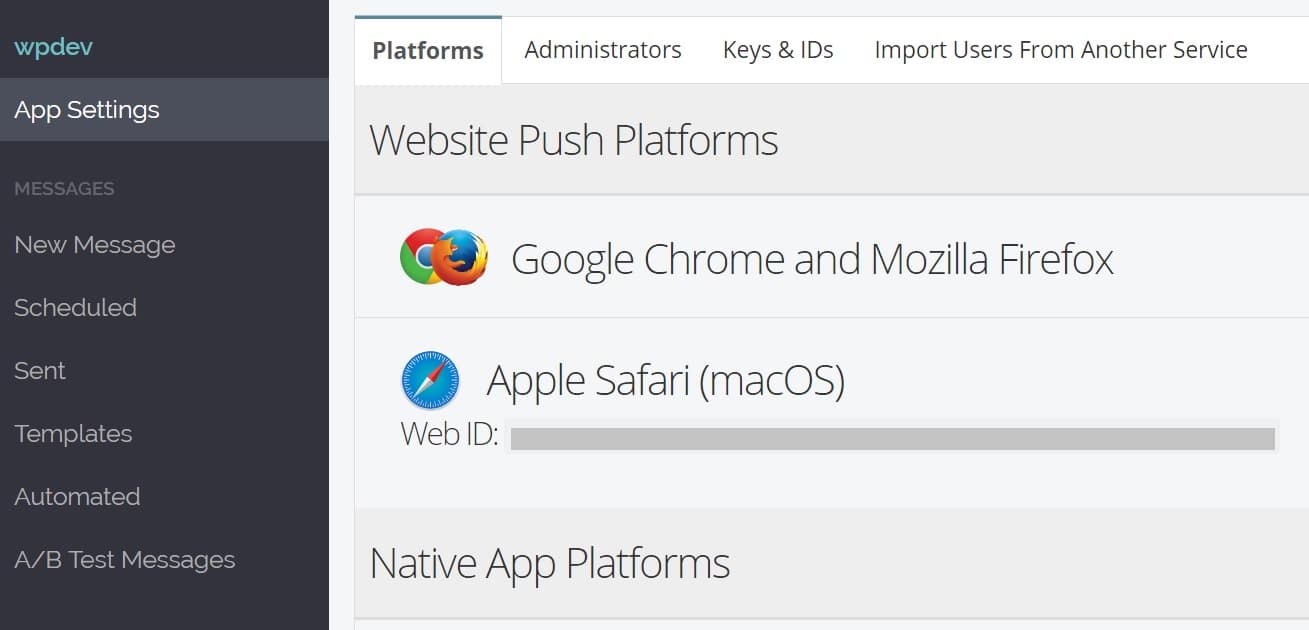
Task: Expand the Google Chrome and Mozilla Firefox platform
Action: pos(812,257)
